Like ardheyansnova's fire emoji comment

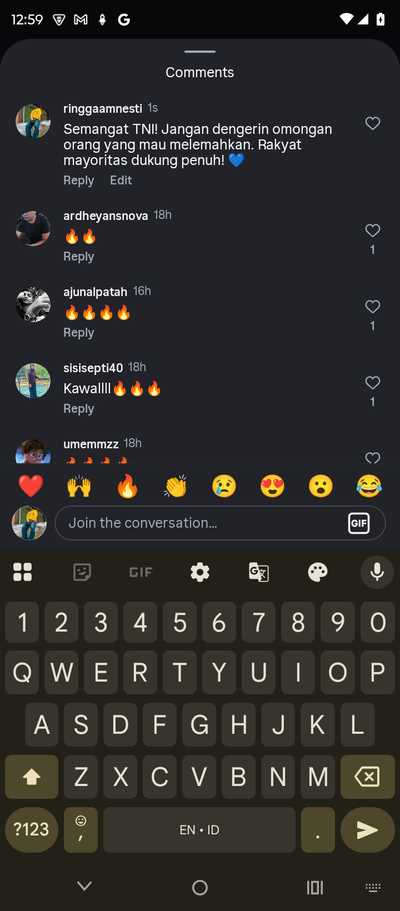coord(373,231)
